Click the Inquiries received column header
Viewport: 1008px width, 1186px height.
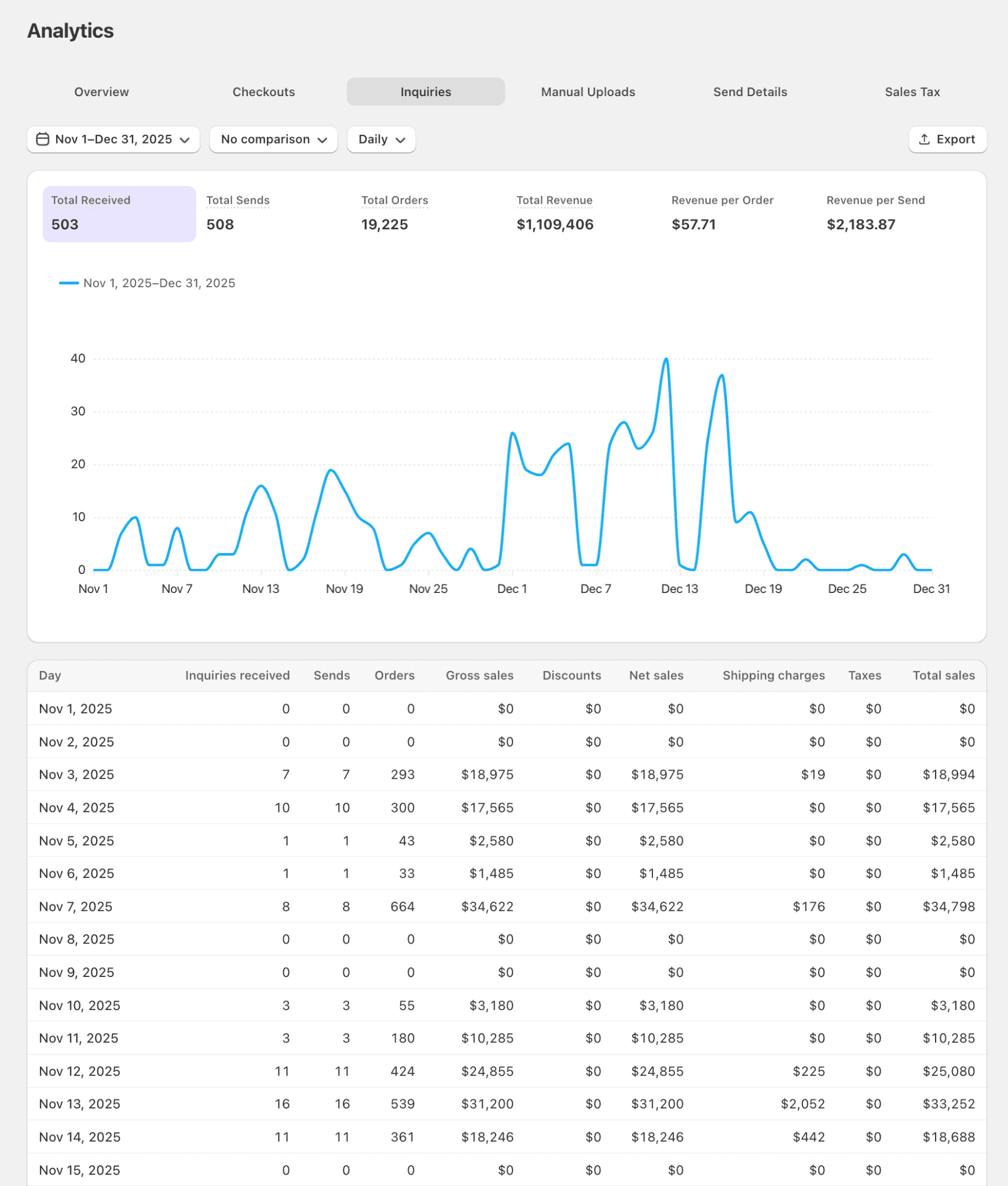coord(237,675)
